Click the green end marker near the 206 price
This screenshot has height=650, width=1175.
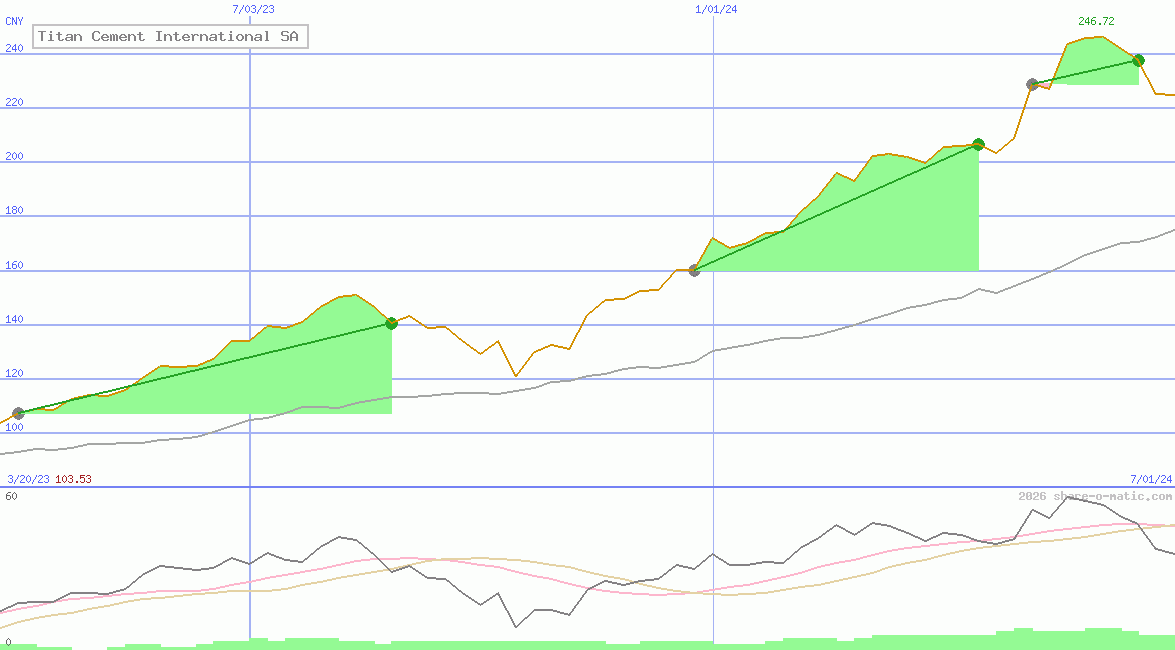(978, 144)
